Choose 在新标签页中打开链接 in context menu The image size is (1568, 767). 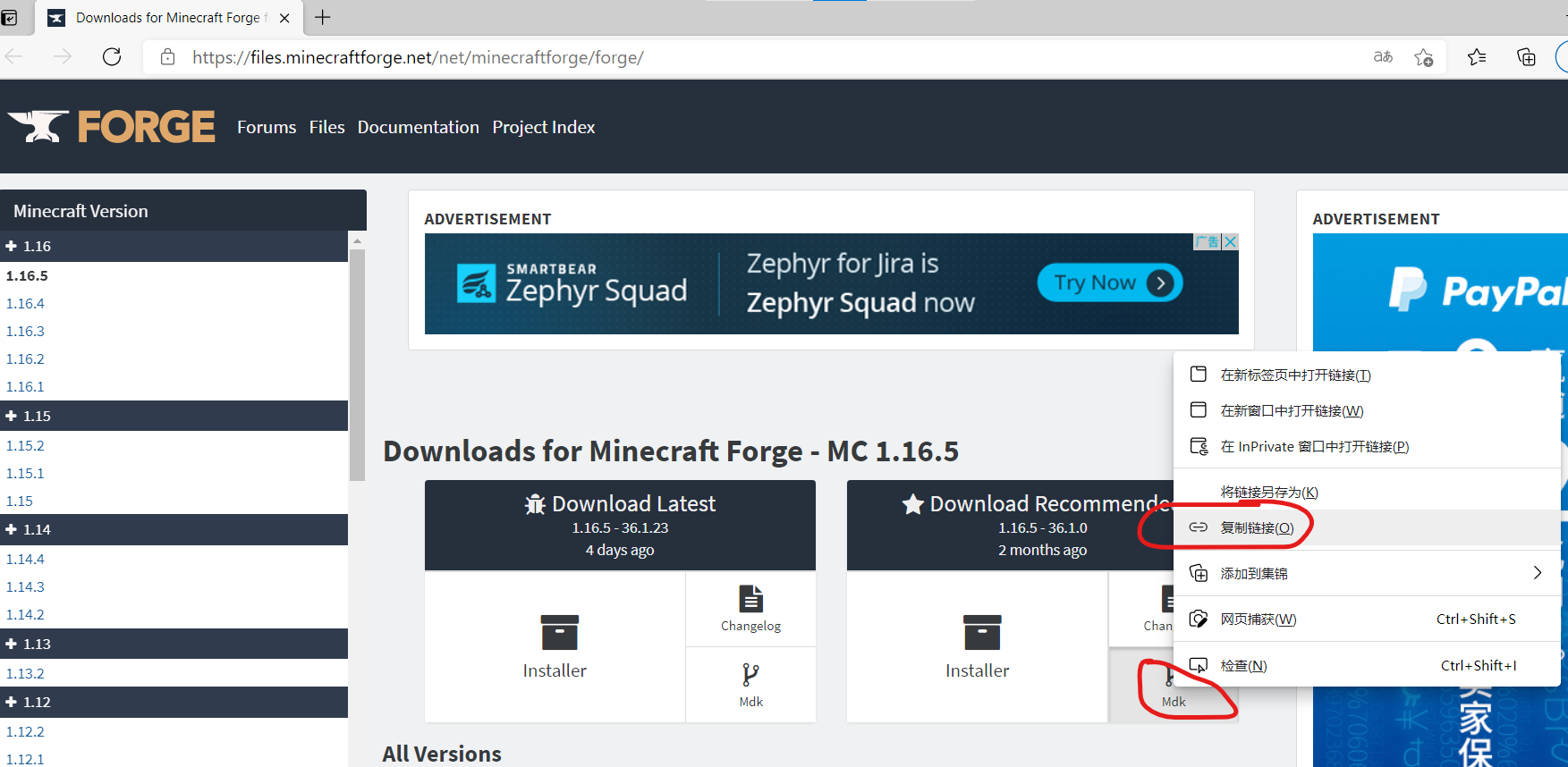point(1294,375)
